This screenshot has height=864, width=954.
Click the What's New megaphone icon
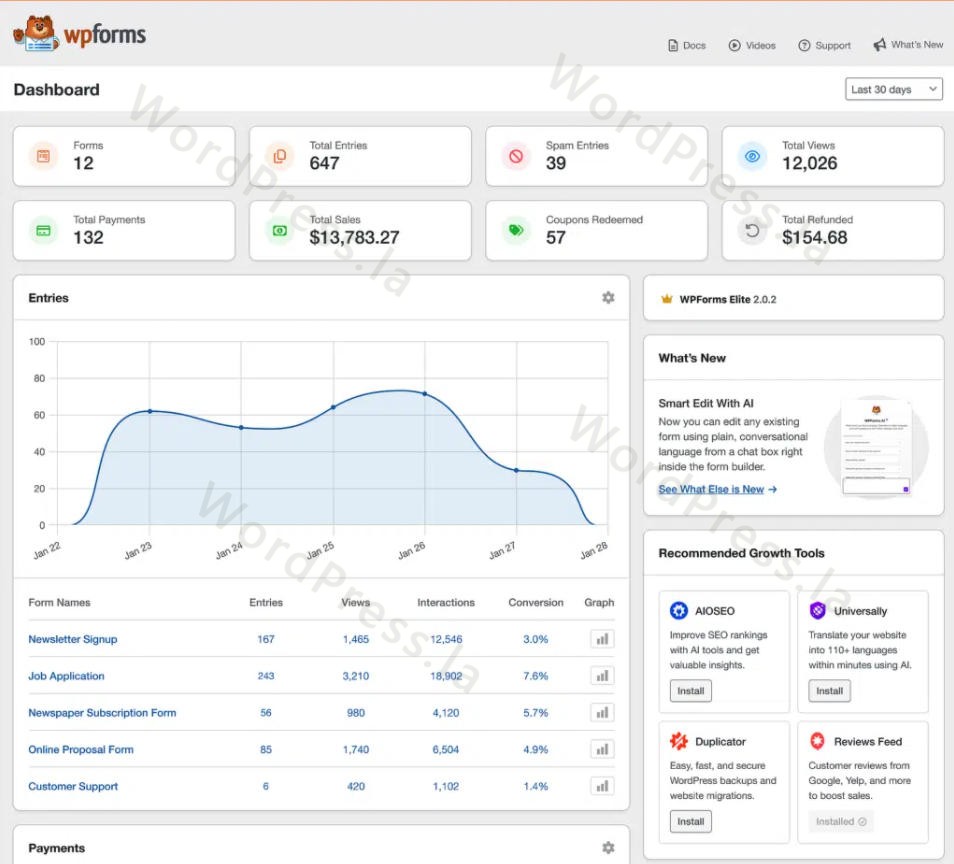point(880,45)
